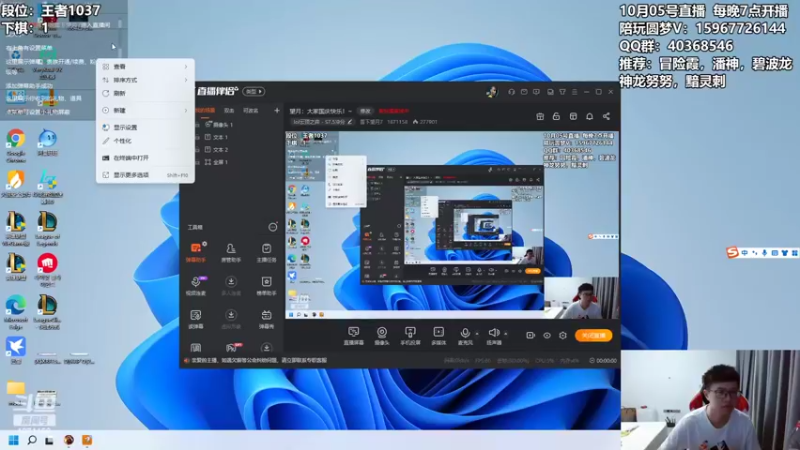The height and width of the screenshot is (450, 800).
Task: Select 全屏 1 source
Action: tap(216, 162)
